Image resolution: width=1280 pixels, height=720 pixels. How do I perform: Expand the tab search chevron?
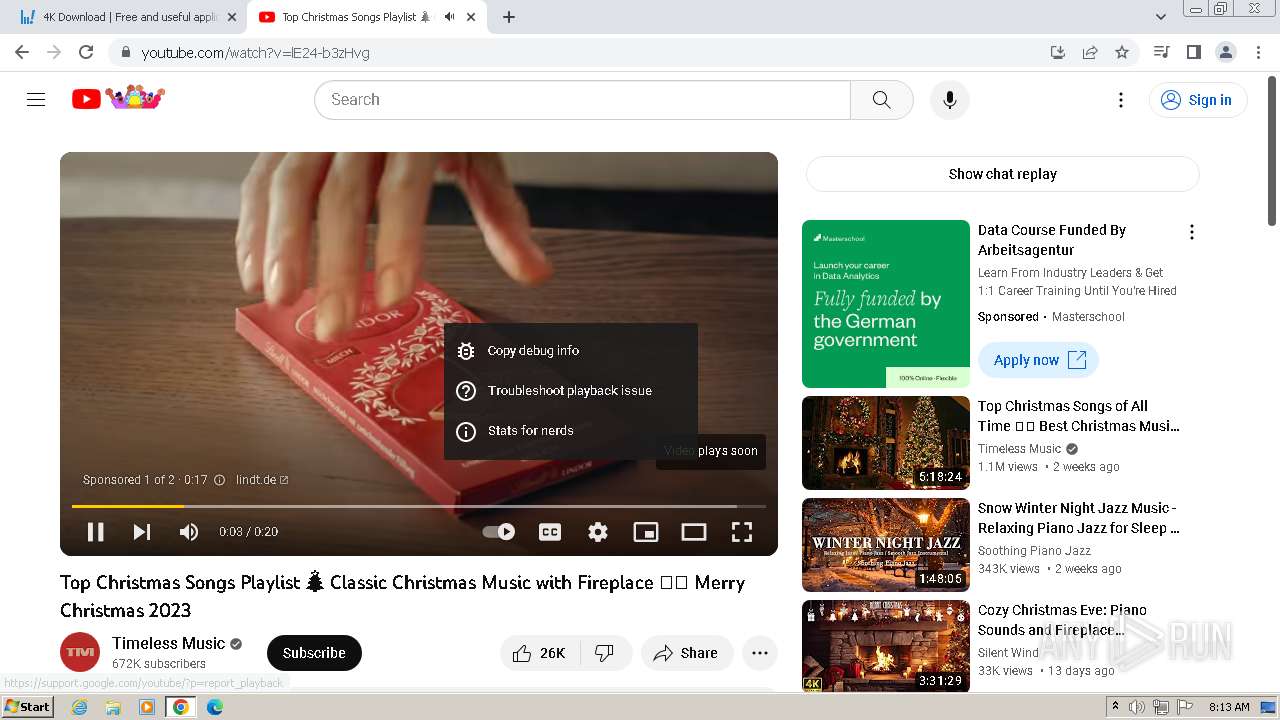coord(1161,17)
